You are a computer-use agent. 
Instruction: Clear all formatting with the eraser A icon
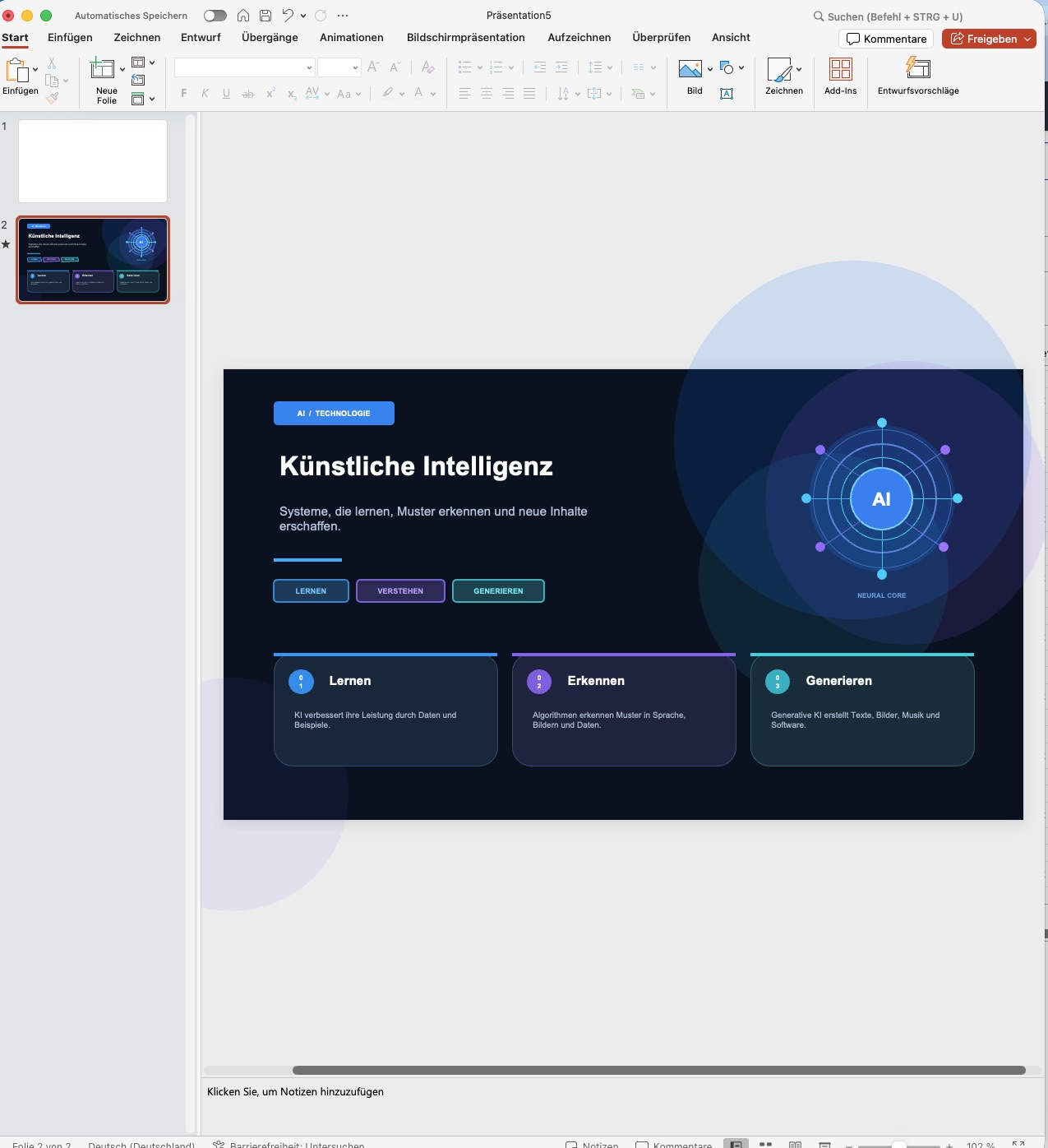[427, 67]
